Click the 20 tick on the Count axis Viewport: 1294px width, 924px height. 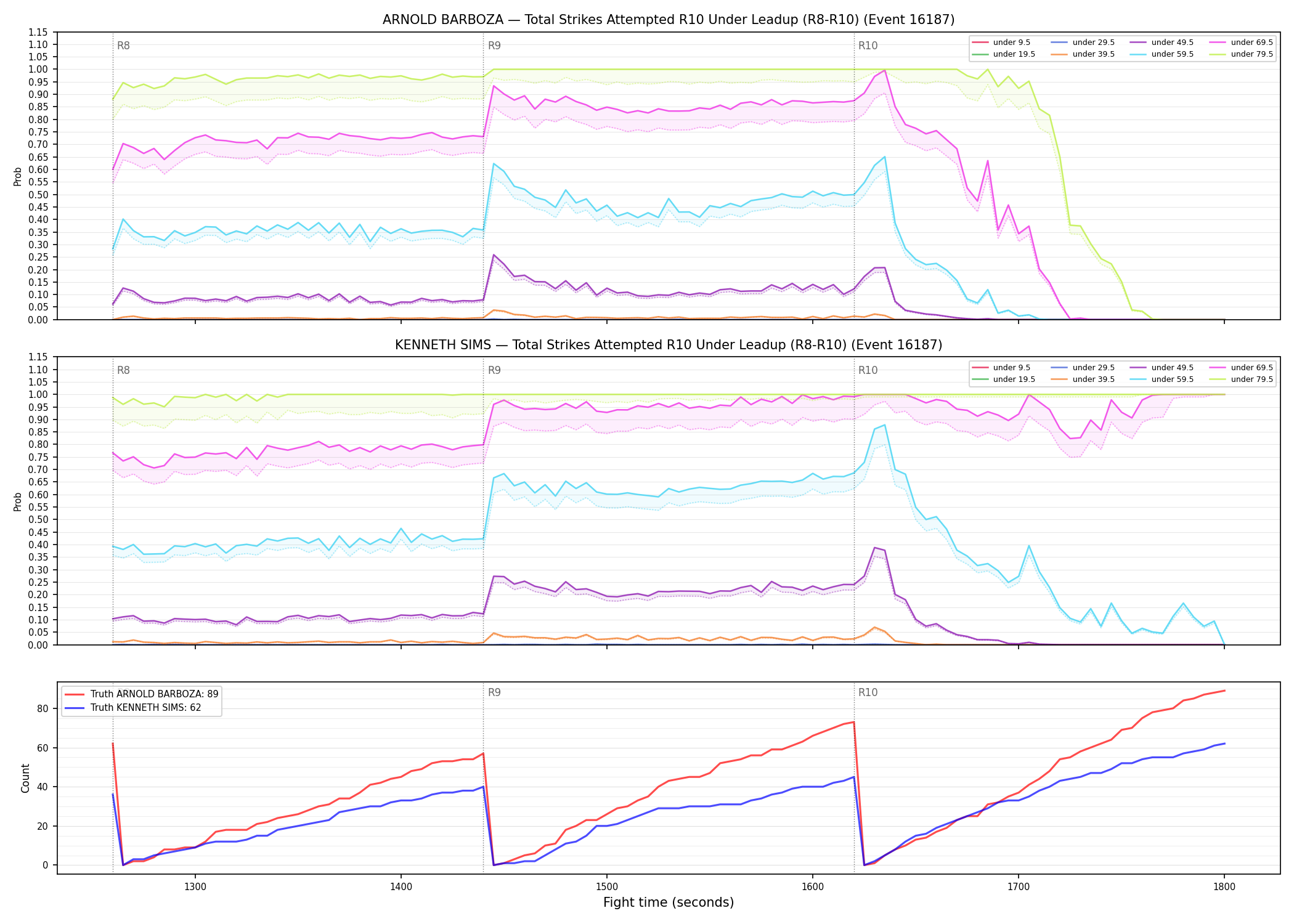[x=43, y=826]
